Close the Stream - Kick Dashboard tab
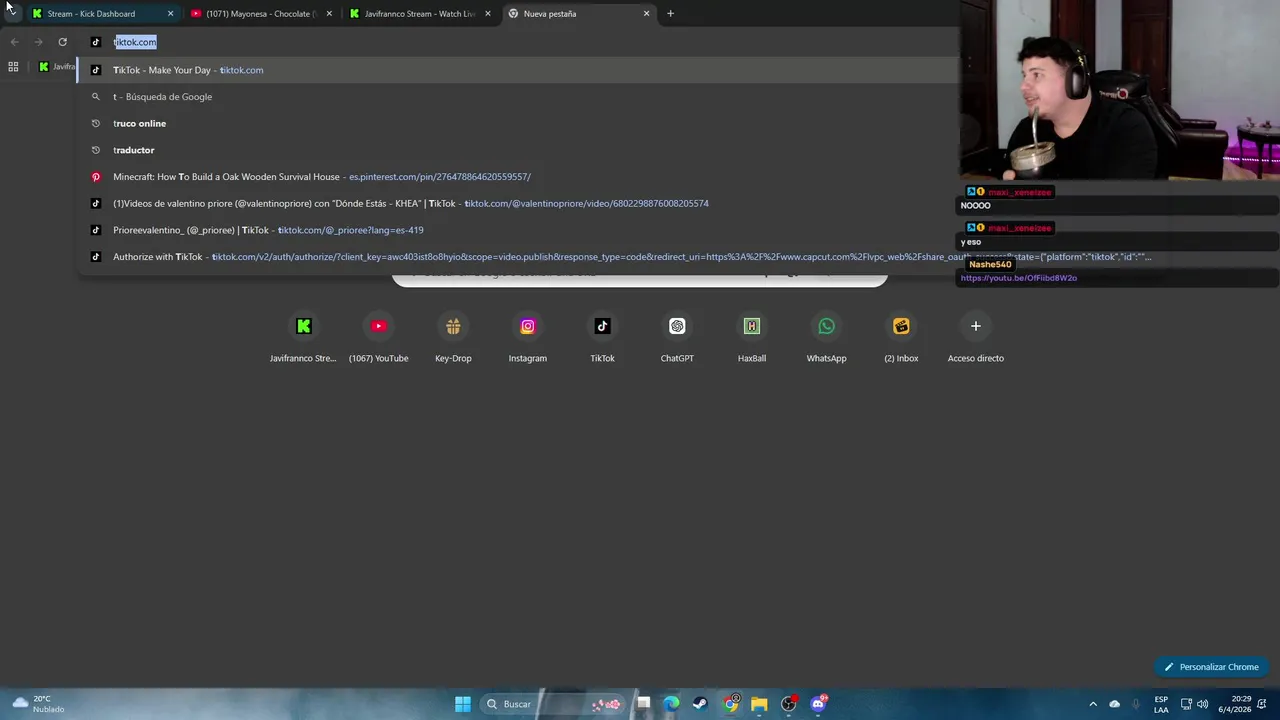The height and width of the screenshot is (720, 1280). 170,14
